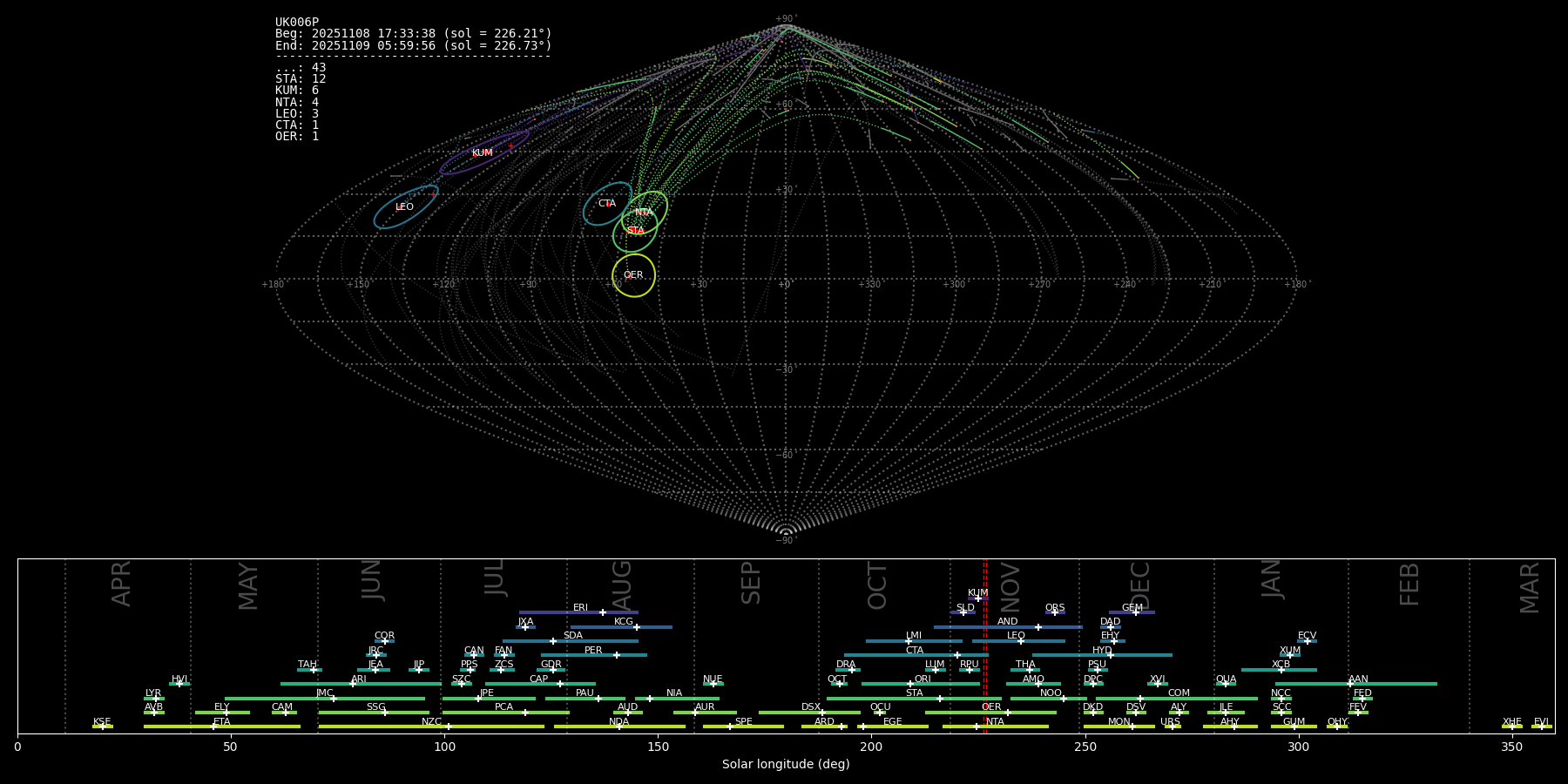Click the NTA radiant label on sky map
1568x784 pixels.
click(x=644, y=213)
